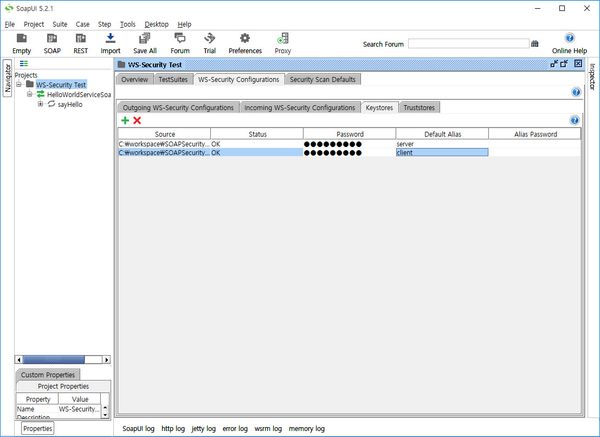The width and height of the screenshot is (600, 437).
Task: Click the Search Forum input field
Action: pyautogui.click(x=467, y=44)
